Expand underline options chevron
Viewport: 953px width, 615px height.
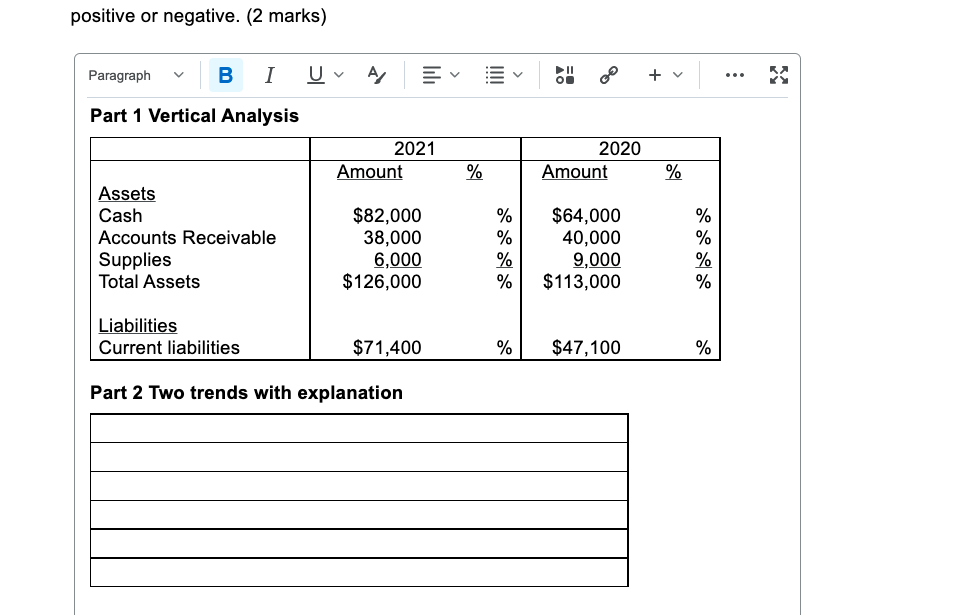339,75
